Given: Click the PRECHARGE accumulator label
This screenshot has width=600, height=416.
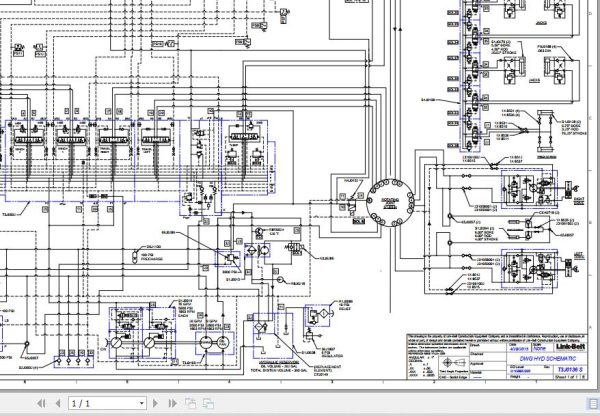Looking at the screenshot, I should click(x=152, y=259).
